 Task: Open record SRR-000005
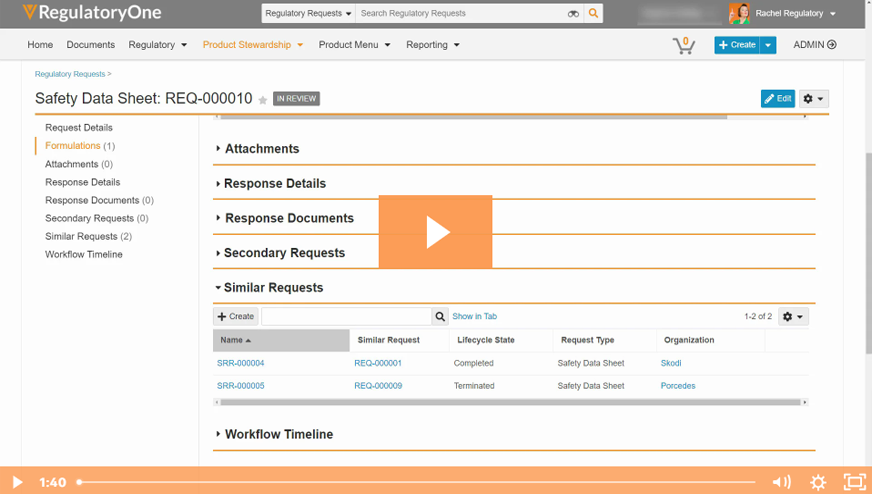coord(240,386)
